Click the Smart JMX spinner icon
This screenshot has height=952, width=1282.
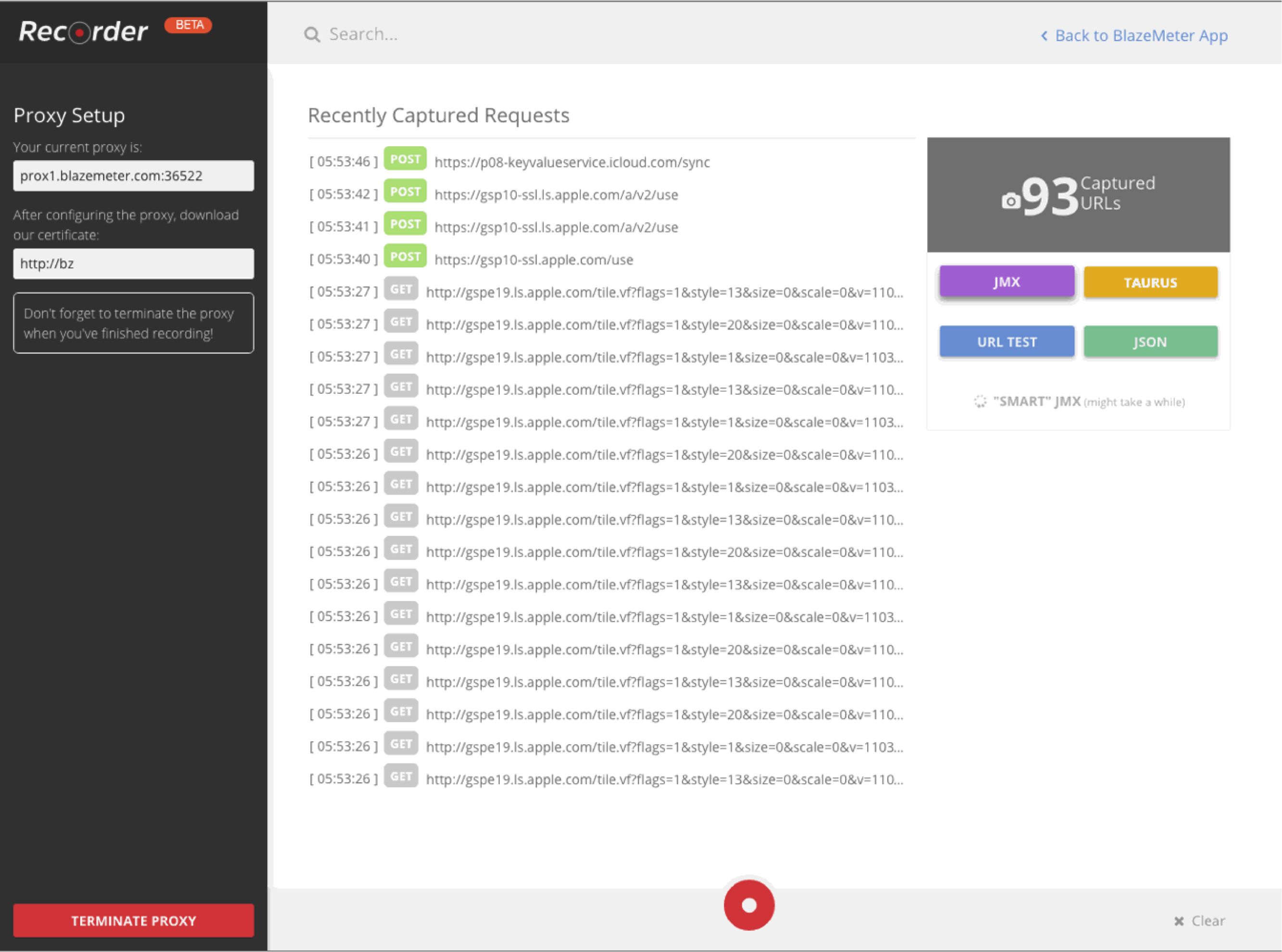[x=980, y=401]
